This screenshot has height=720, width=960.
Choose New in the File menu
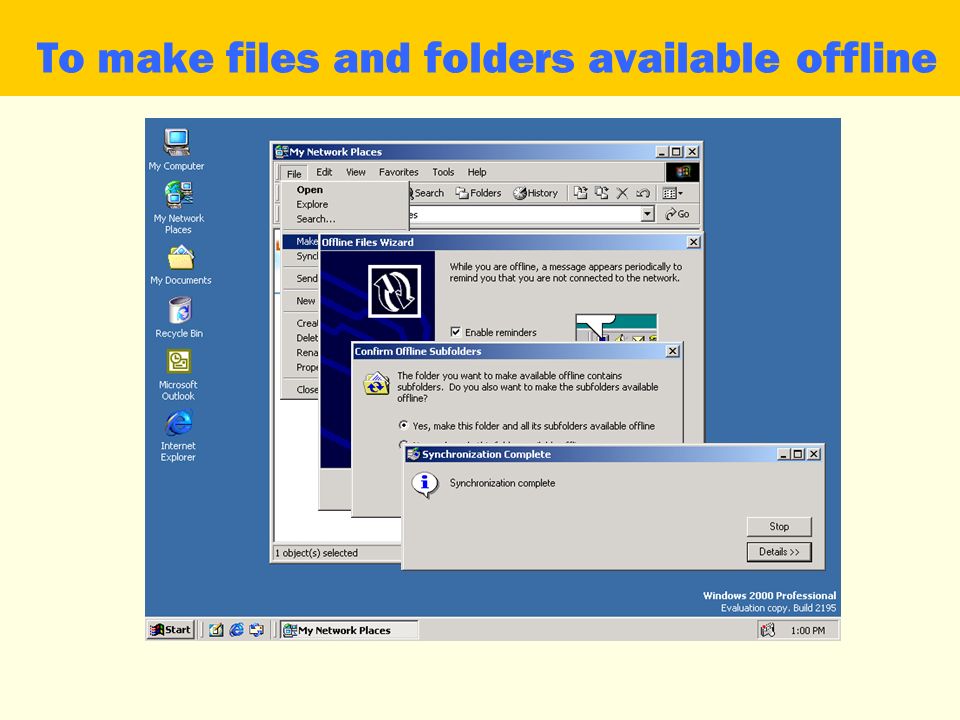click(301, 301)
